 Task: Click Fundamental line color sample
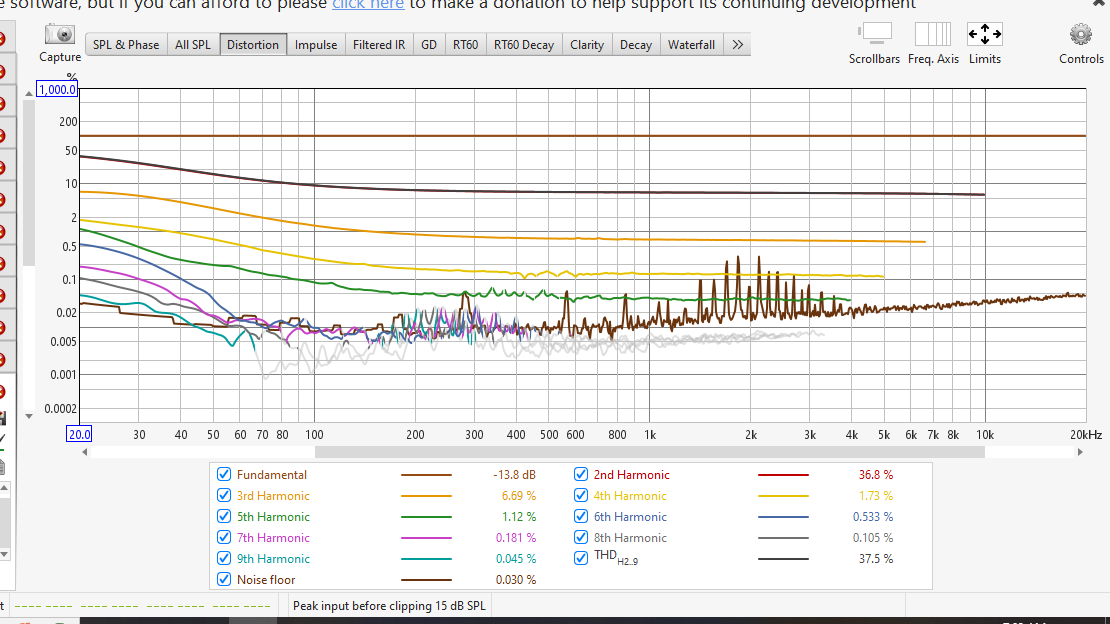(x=426, y=475)
